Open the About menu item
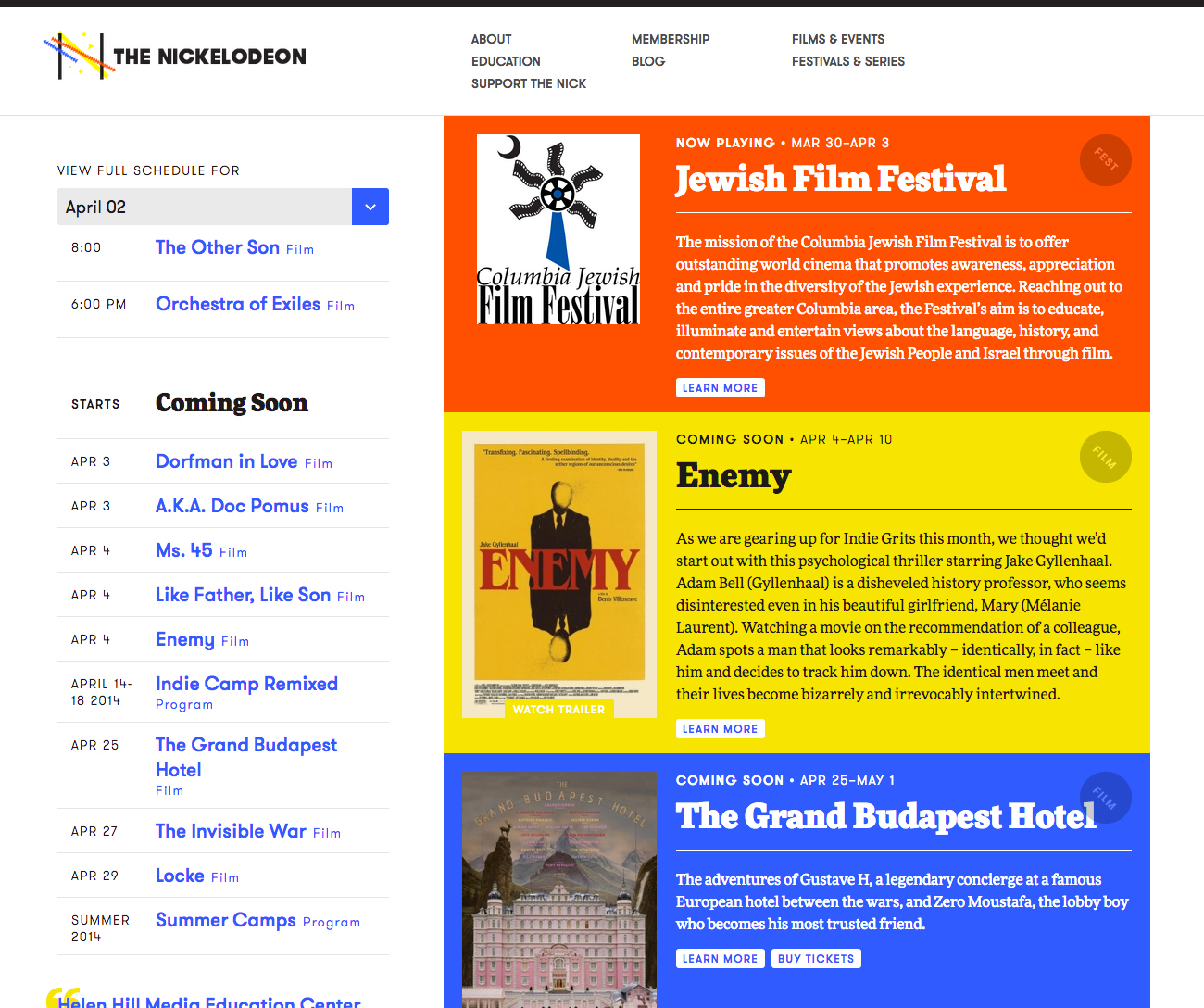1204x1008 pixels. tap(491, 39)
